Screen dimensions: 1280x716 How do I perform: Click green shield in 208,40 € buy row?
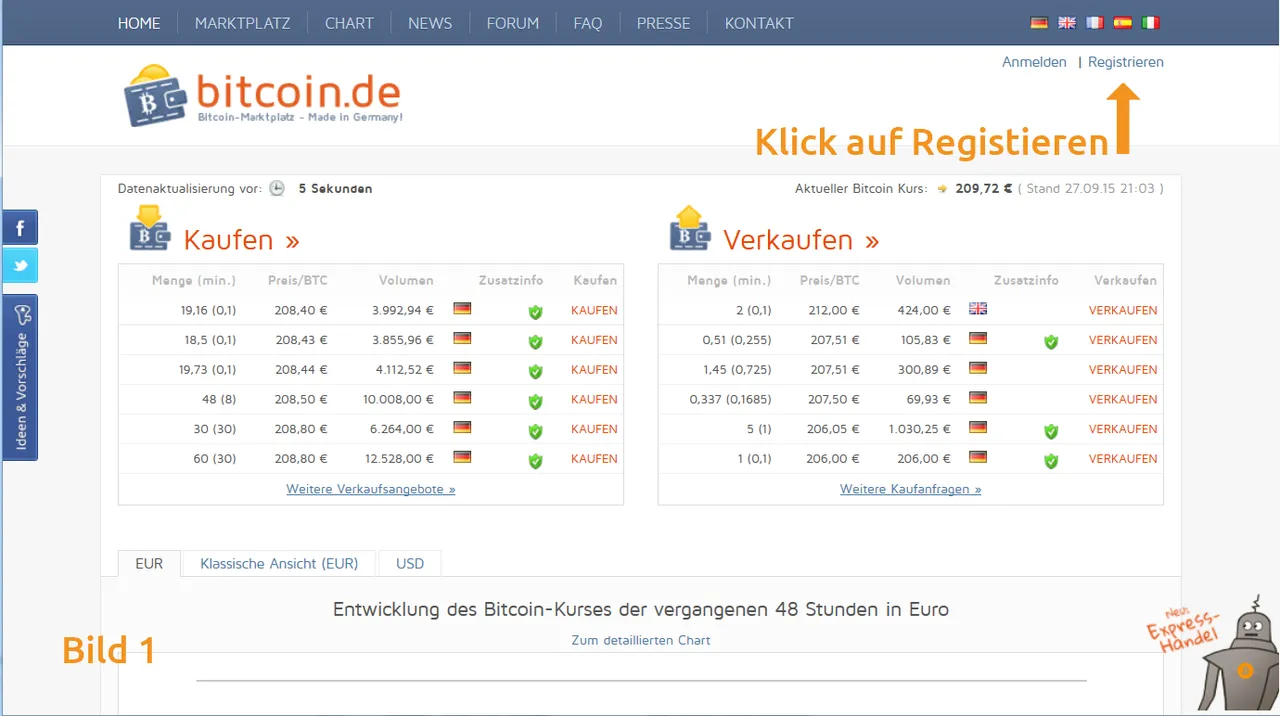tap(535, 312)
